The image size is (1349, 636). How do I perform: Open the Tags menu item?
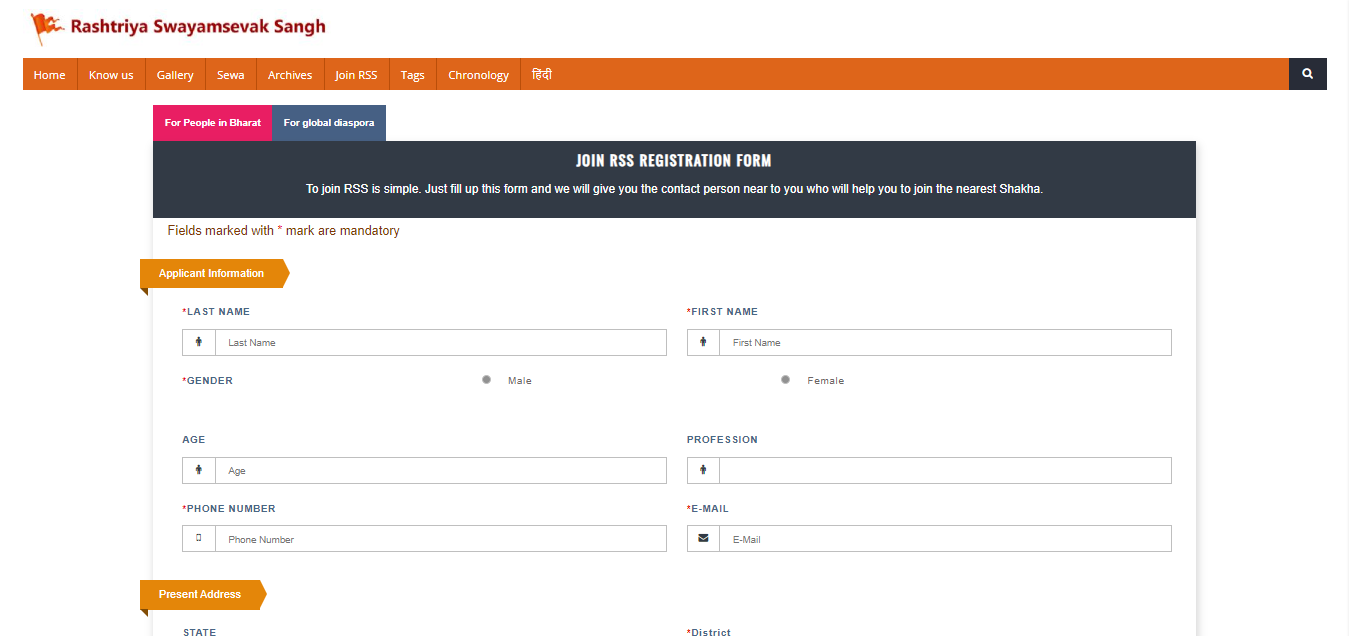click(x=413, y=74)
